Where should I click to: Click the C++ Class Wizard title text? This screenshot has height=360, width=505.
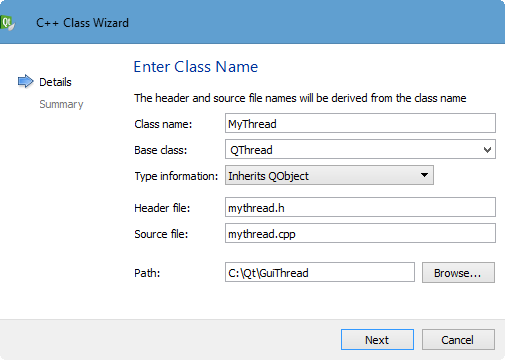(x=82, y=23)
